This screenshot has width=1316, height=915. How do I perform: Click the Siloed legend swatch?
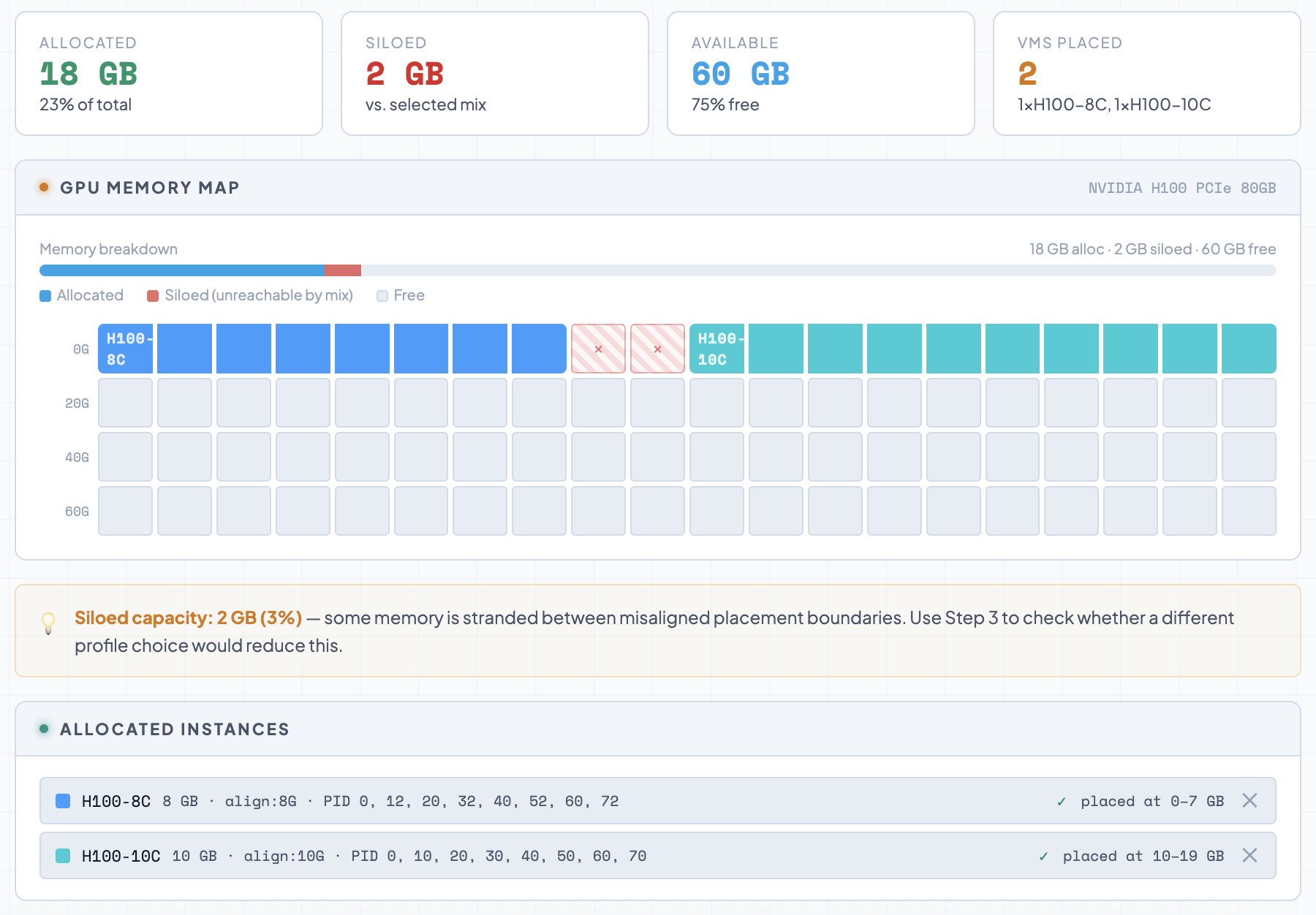[153, 296]
